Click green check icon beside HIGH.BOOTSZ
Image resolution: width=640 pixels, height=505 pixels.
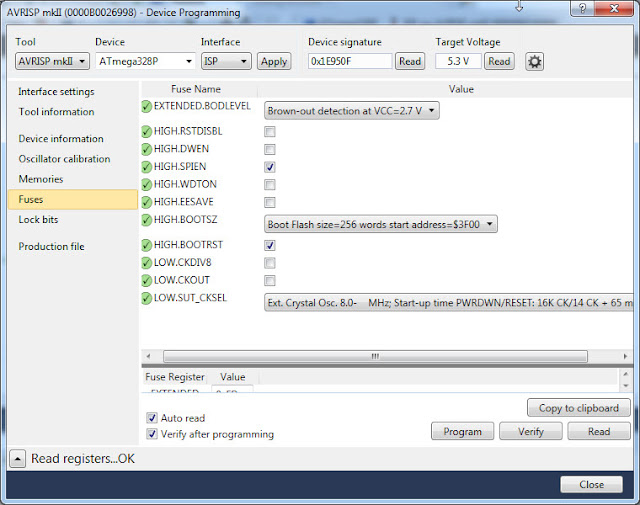point(147,220)
